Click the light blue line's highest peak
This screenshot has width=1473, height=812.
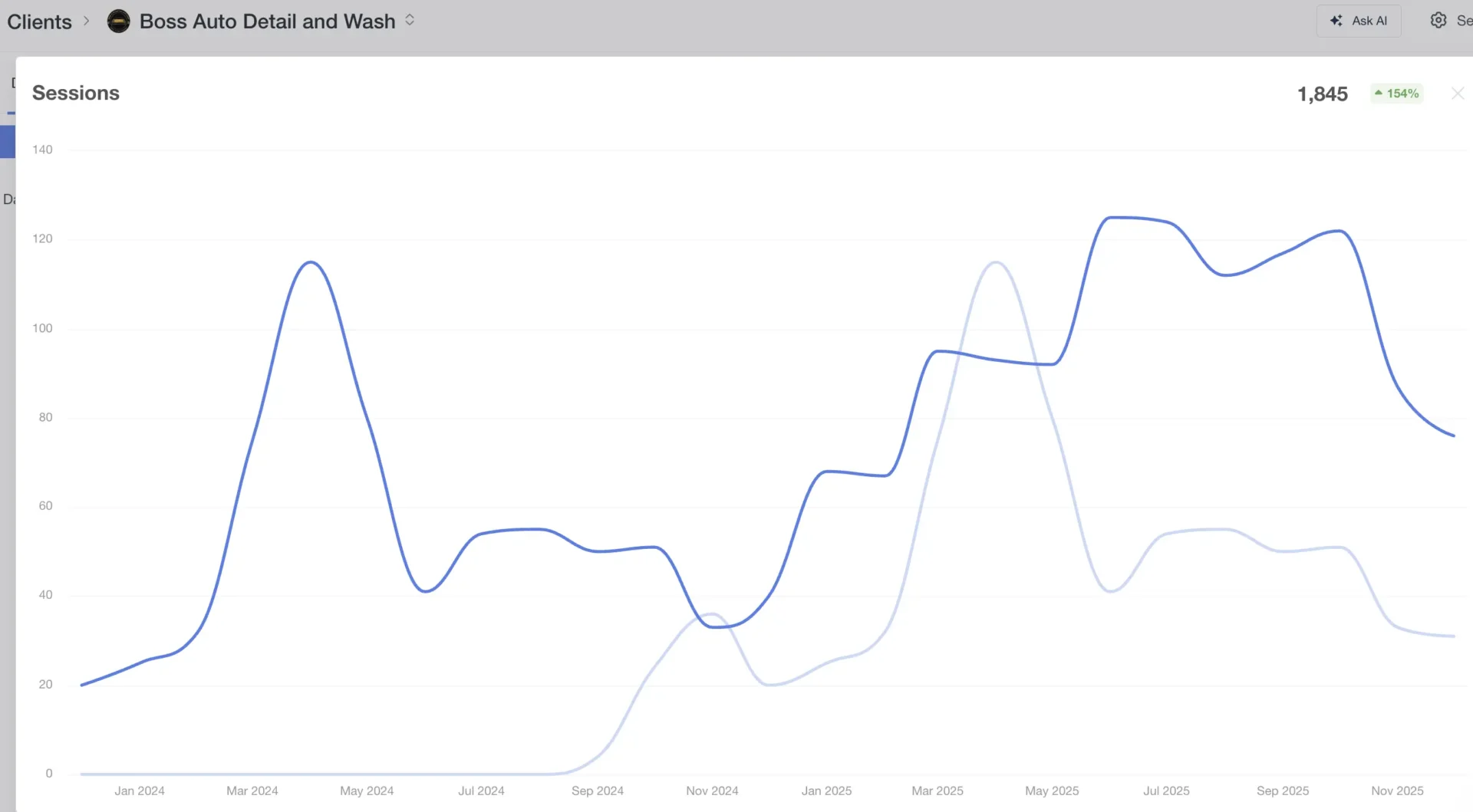(995, 262)
